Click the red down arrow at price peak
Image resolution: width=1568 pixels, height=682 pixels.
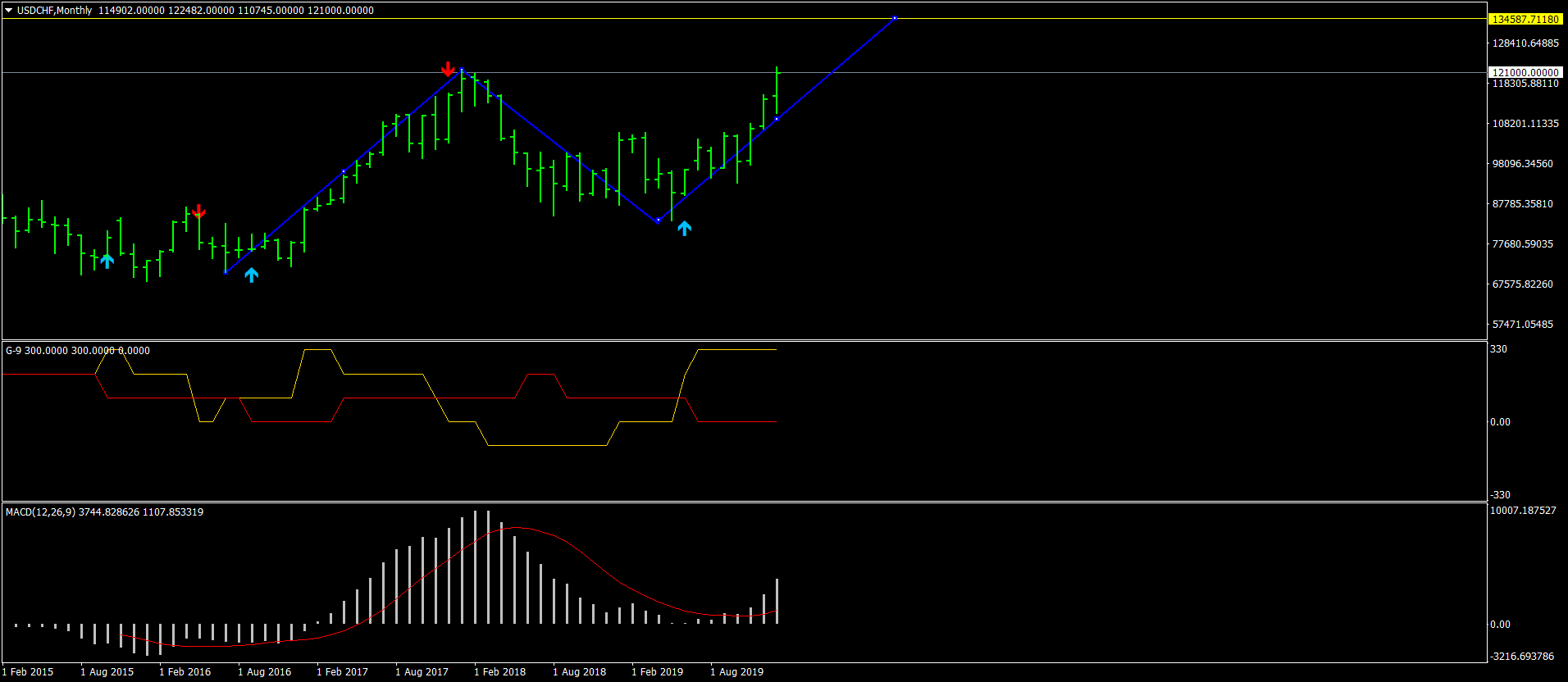pos(448,69)
